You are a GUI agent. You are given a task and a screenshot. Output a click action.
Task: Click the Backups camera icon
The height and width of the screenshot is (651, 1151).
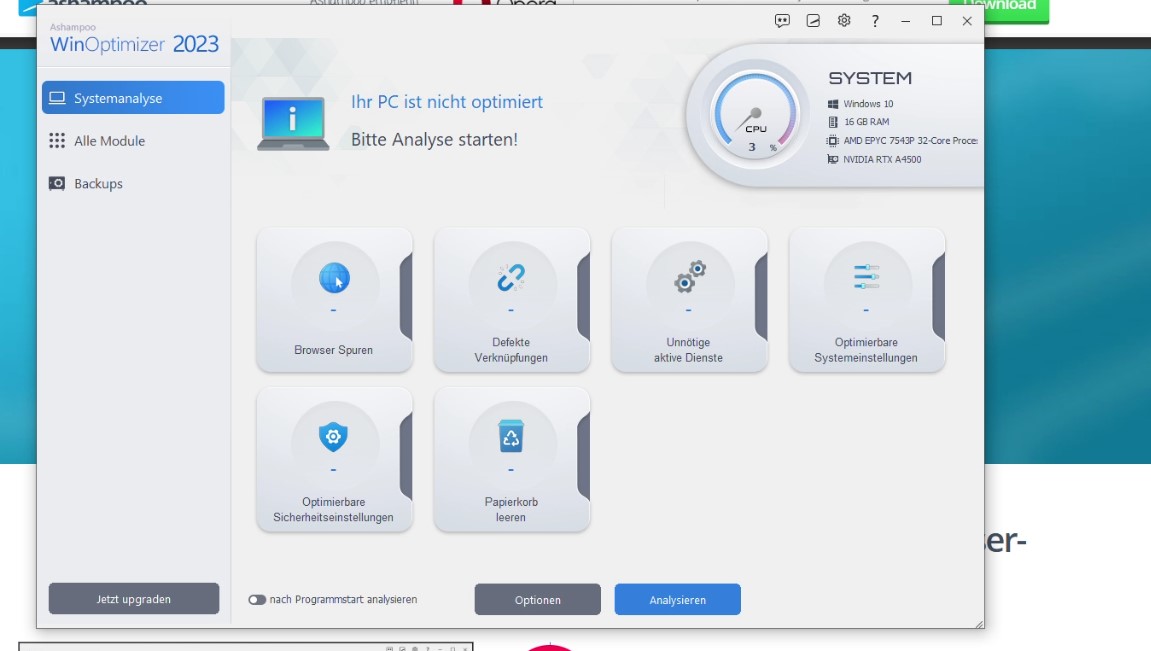[57, 183]
